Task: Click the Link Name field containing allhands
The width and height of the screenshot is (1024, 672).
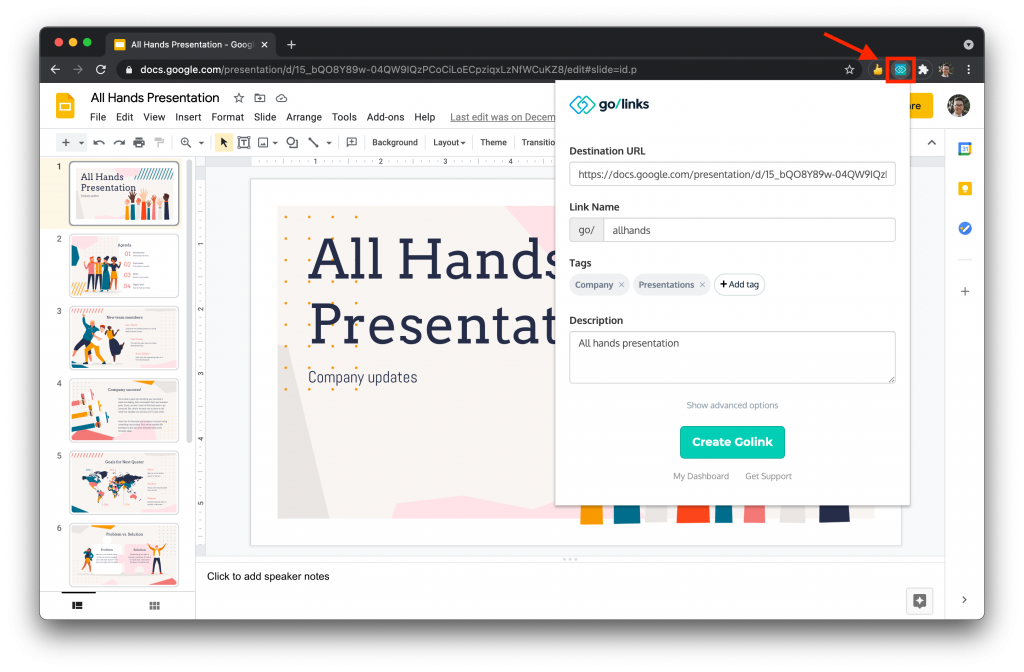Action: pos(748,230)
